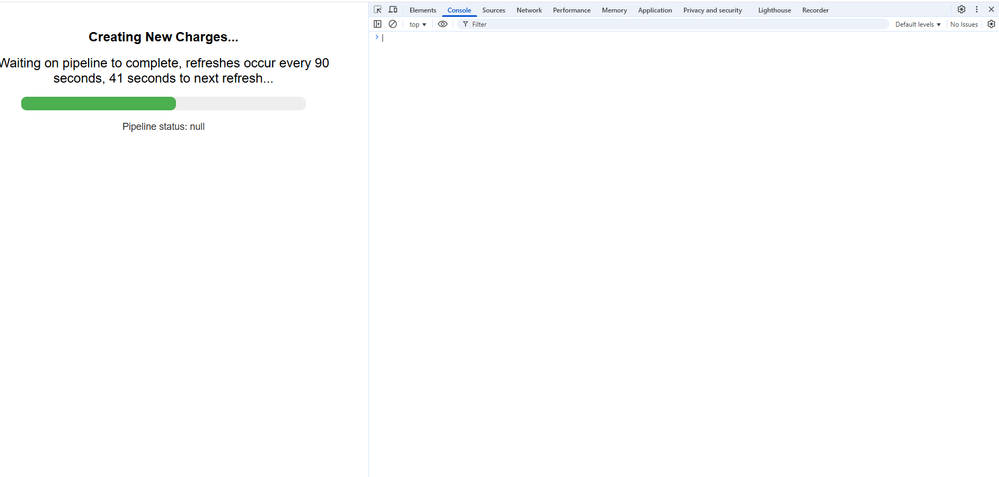Click the No Issues button
The image size is (999, 477).
tap(963, 24)
